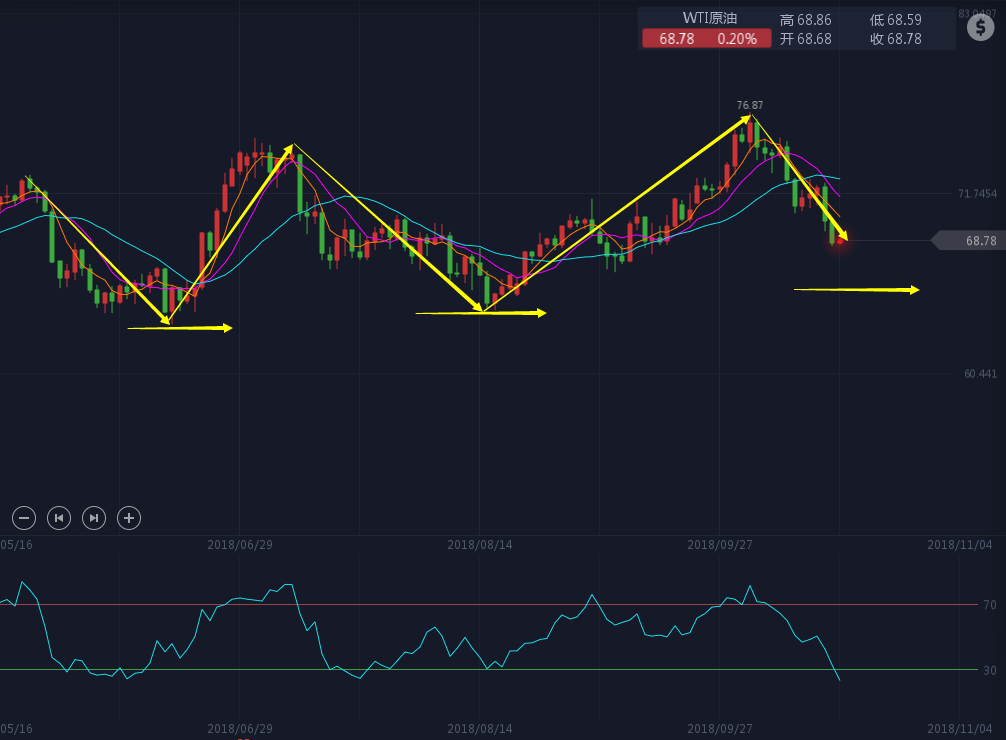Screen dimensions: 1006x740
Task: Click the 76.87 peak price label
Action: click(x=750, y=105)
